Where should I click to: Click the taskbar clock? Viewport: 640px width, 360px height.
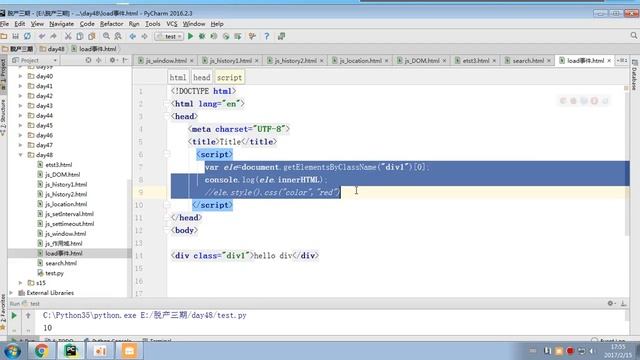click(x=618, y=351)
